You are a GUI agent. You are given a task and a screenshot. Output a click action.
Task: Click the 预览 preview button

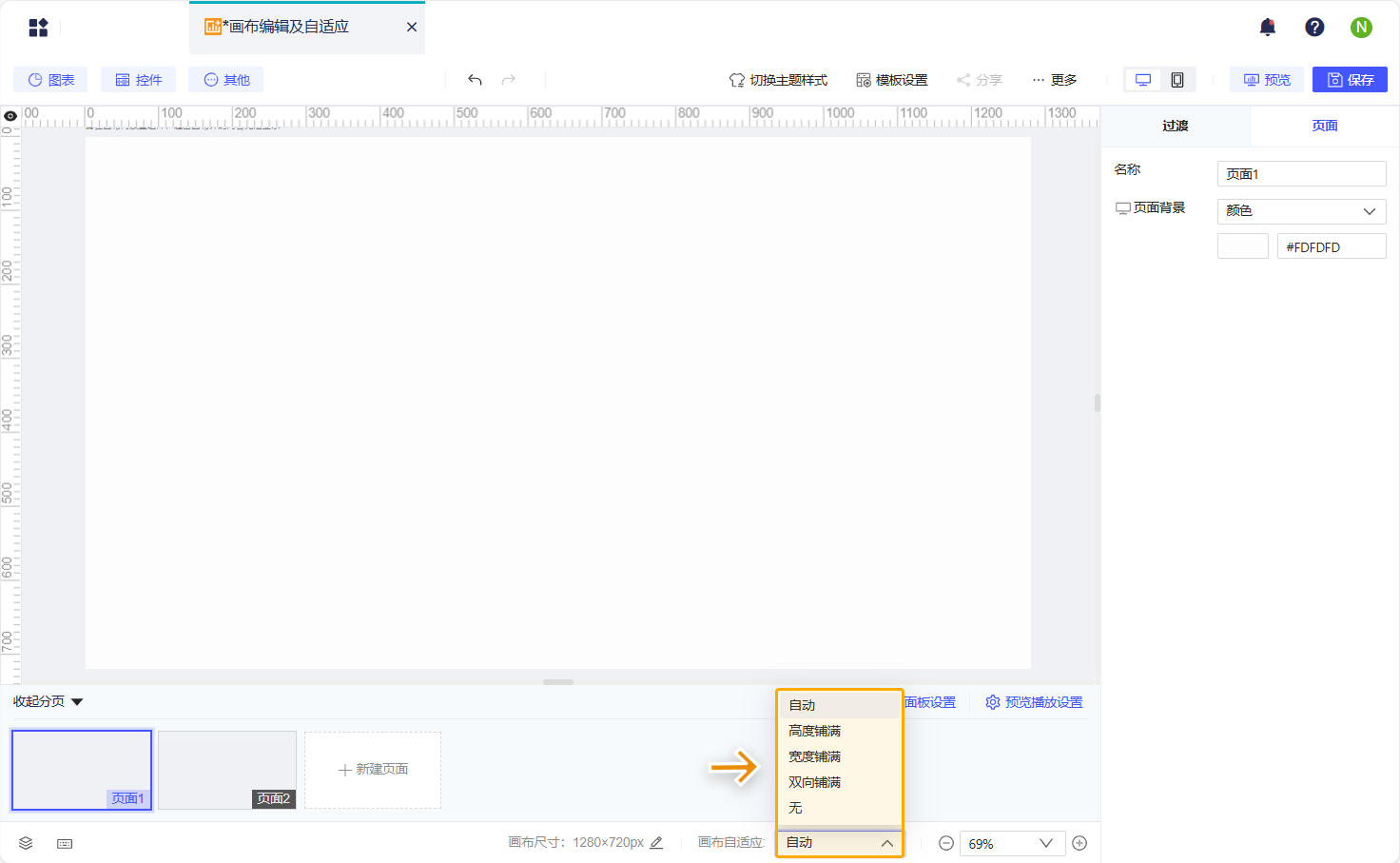[x=1267, y=80]
